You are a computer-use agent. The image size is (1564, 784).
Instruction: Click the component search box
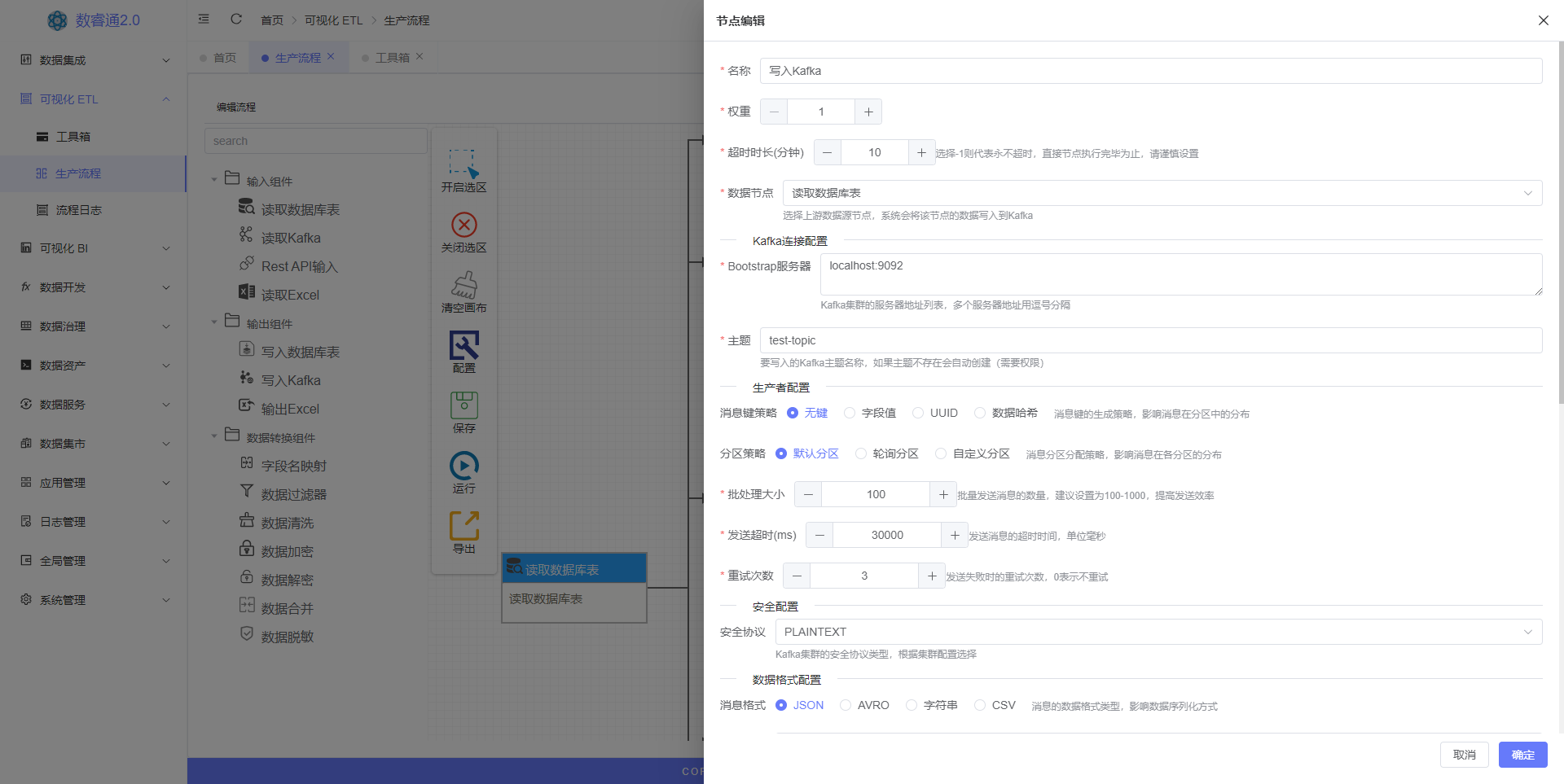click(316, 141)
